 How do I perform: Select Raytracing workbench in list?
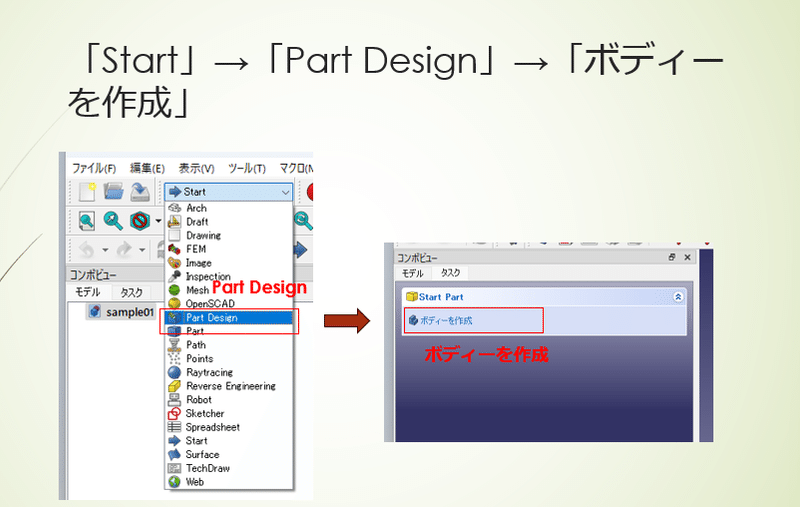click(229, 373)
